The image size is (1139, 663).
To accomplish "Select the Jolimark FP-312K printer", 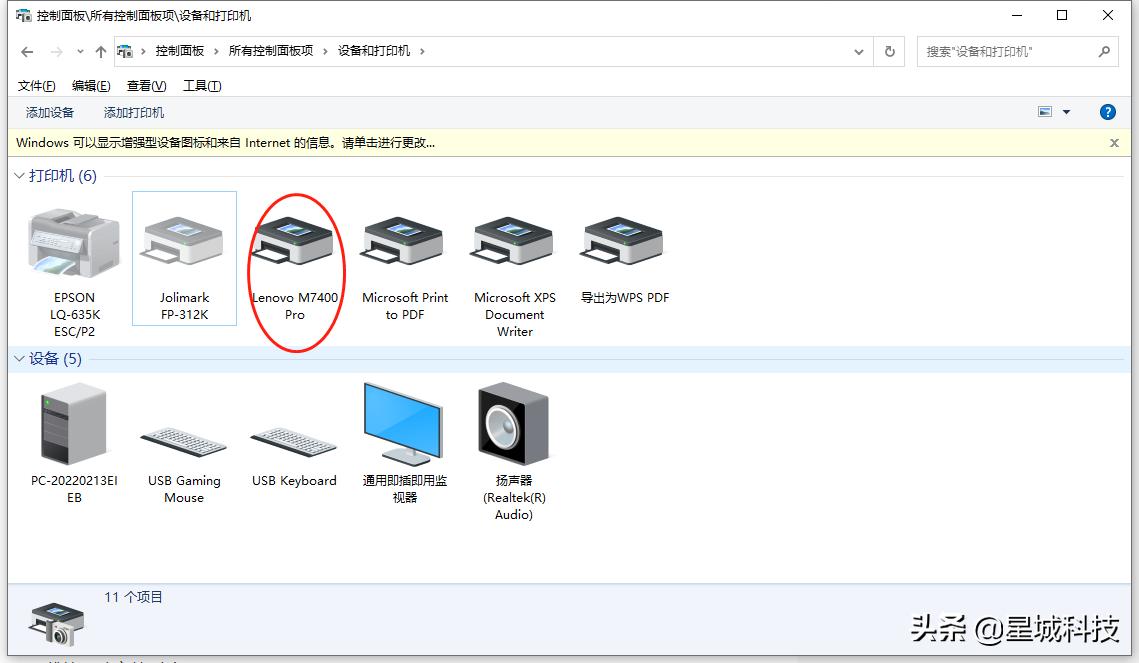I will point(184,240).
